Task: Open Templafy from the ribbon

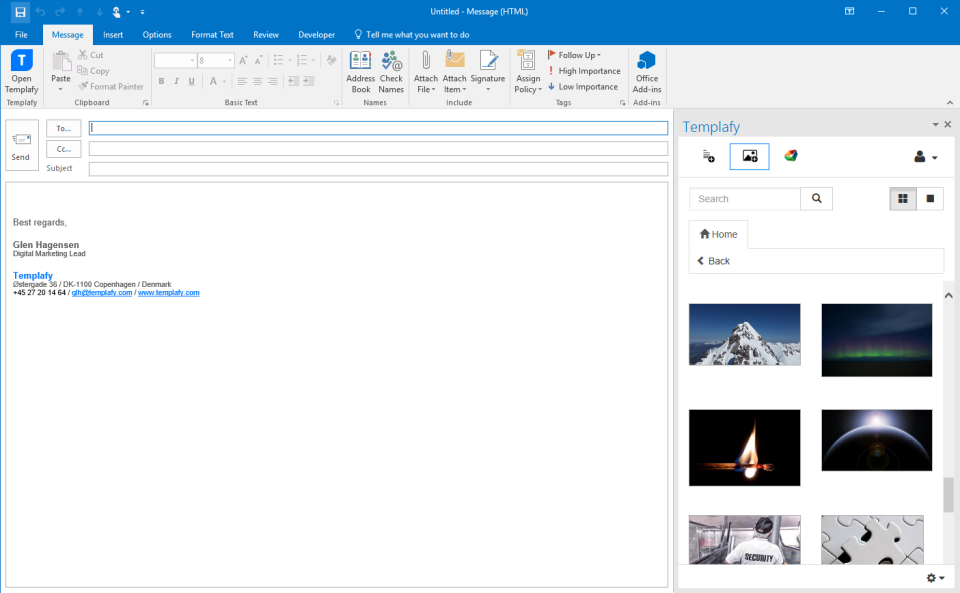Action: [x=21, y=71]
